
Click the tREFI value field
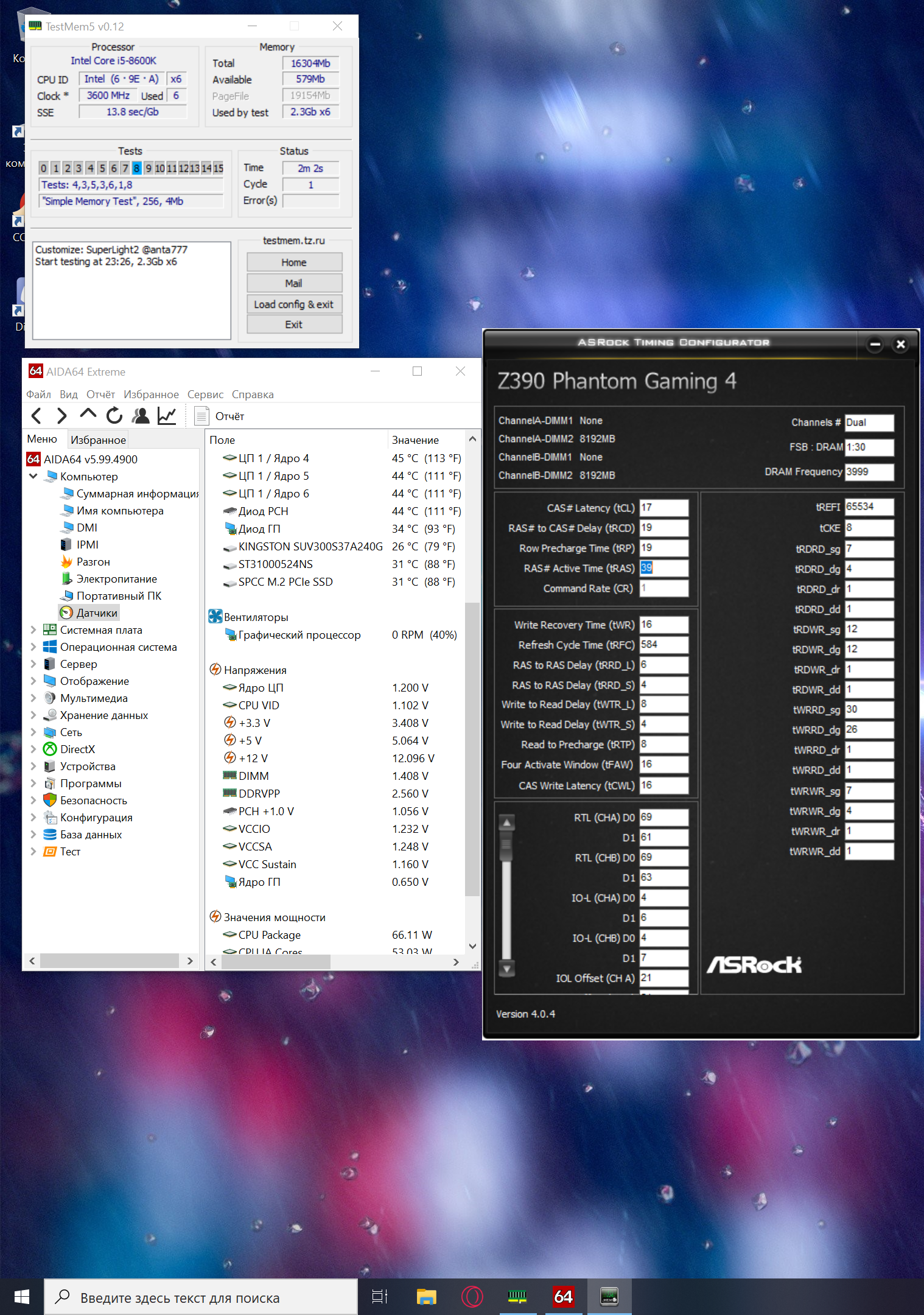coord(869,507)
